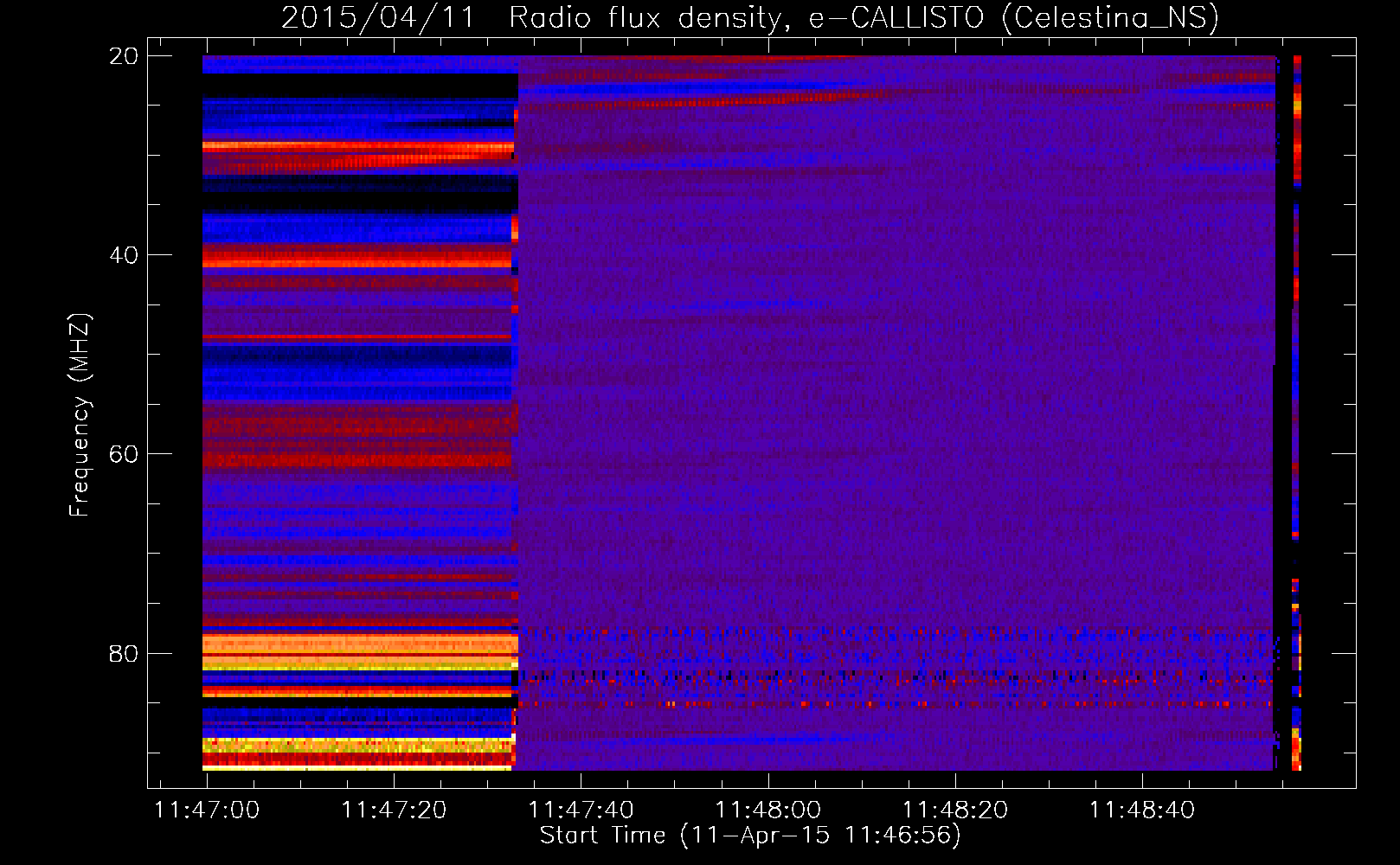Click the time label 11:47:20
The height and width of the screenshot is (865, 1400).
(x=394, y=811)
